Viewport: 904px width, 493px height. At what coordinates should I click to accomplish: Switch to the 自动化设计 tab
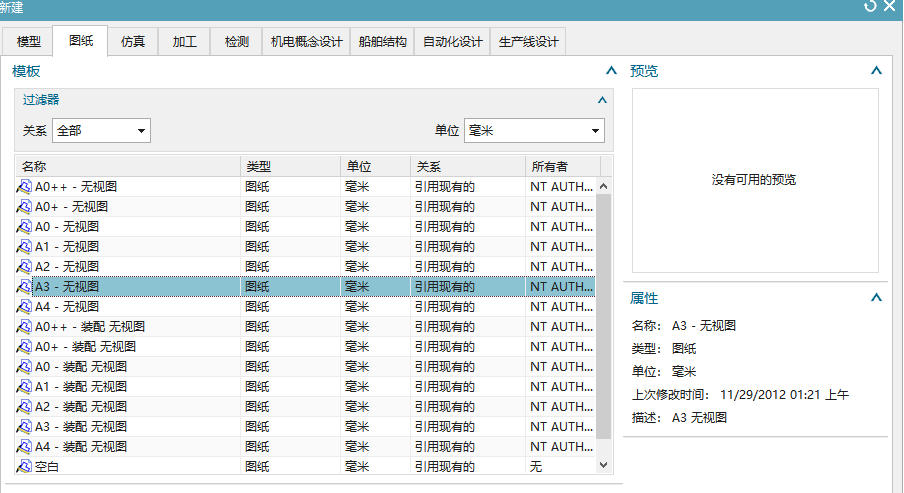[x=453, y=42]
